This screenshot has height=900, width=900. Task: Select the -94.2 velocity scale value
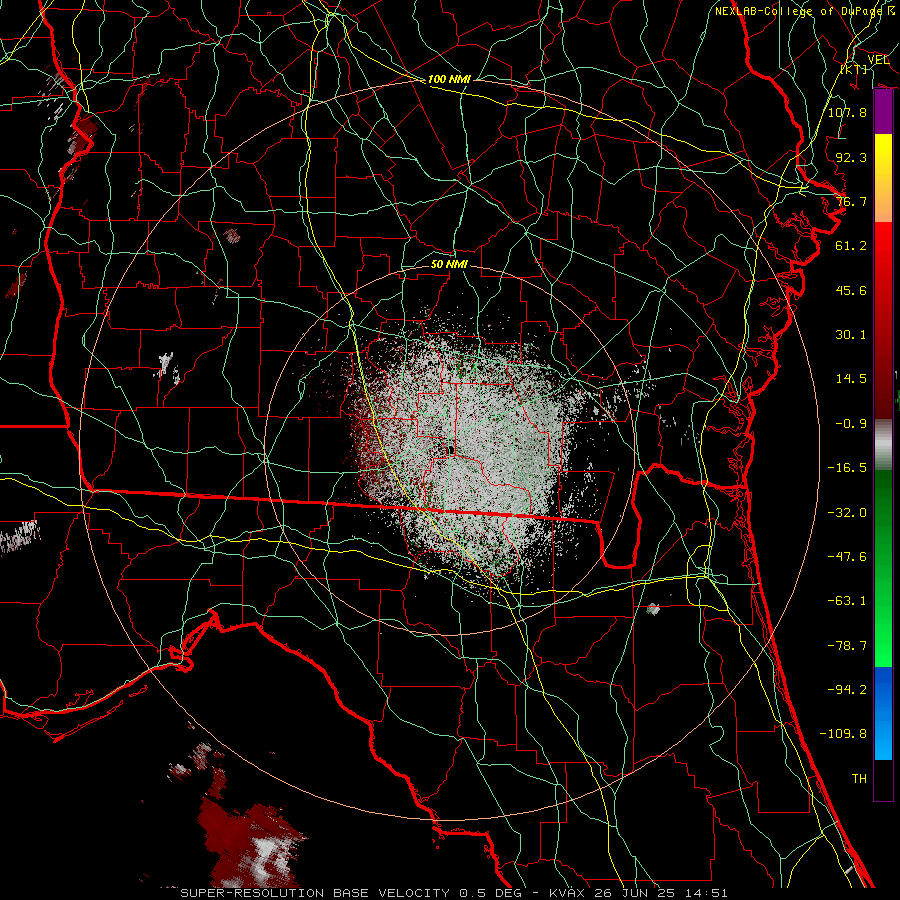(x=847, y=690)
